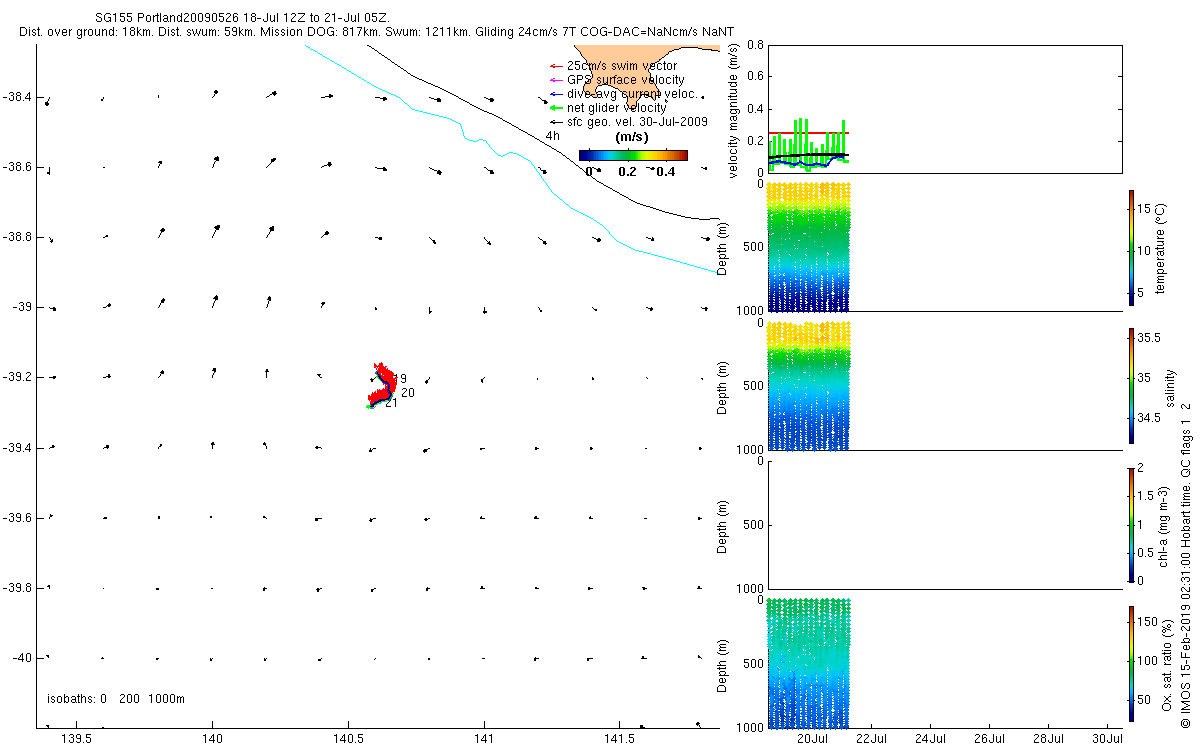Click the '21' day marker on glider track
The height and width of the screenshot is (750, 1200).
click(392, 403)
